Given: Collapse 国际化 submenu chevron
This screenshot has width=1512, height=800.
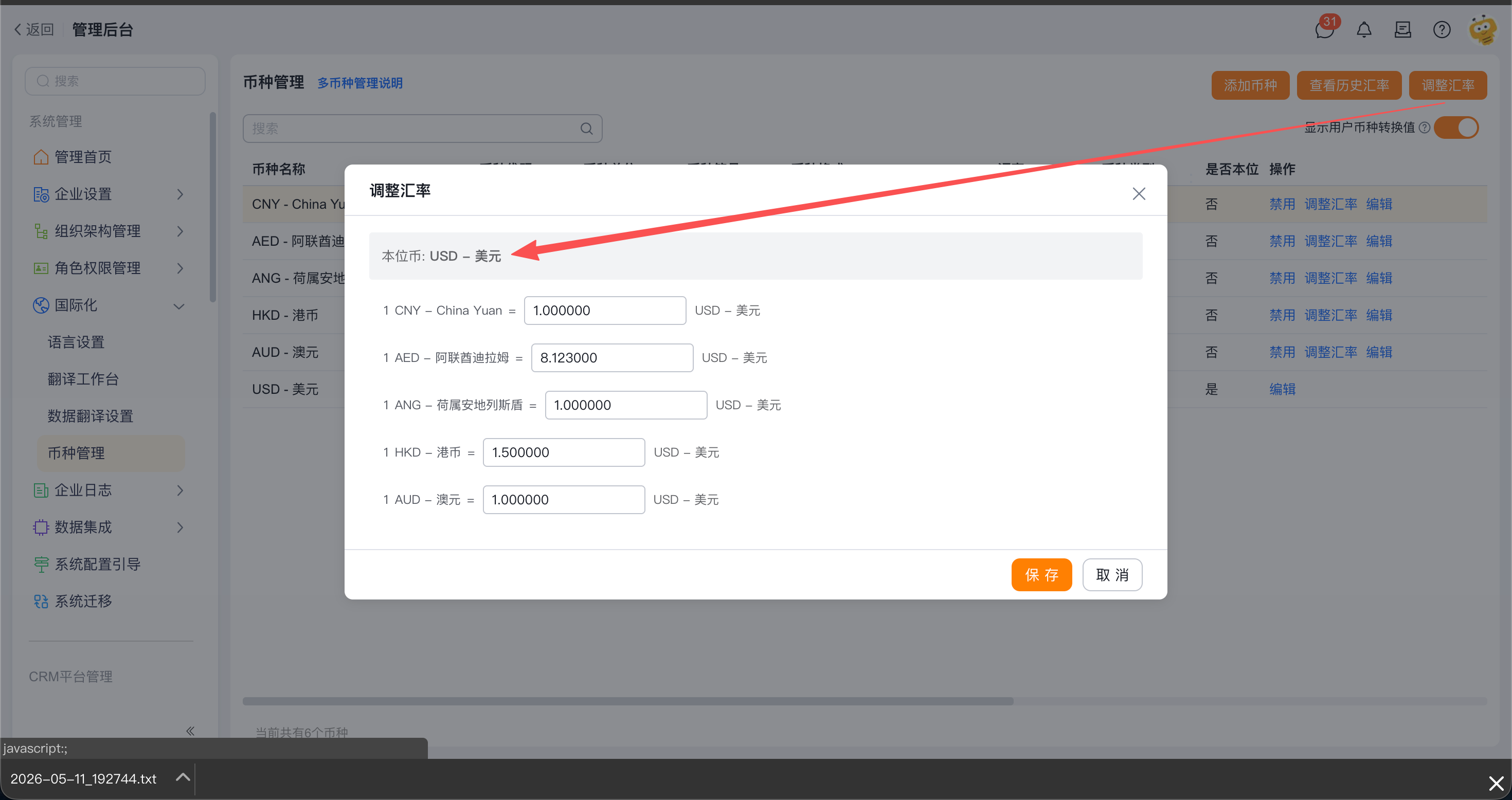Looking at the screenshot, I should [179, 306].
